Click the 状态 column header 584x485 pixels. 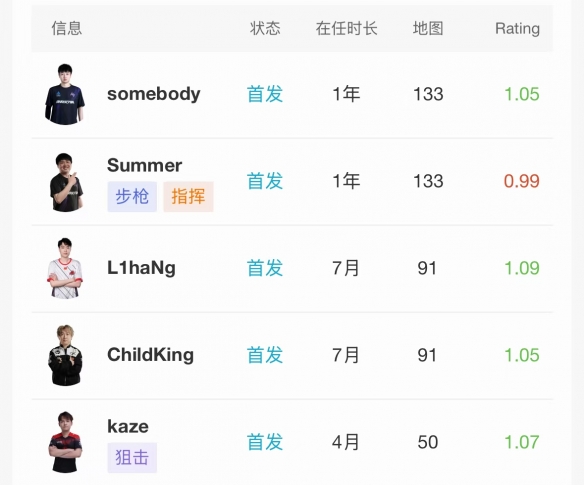coord(265,29)
